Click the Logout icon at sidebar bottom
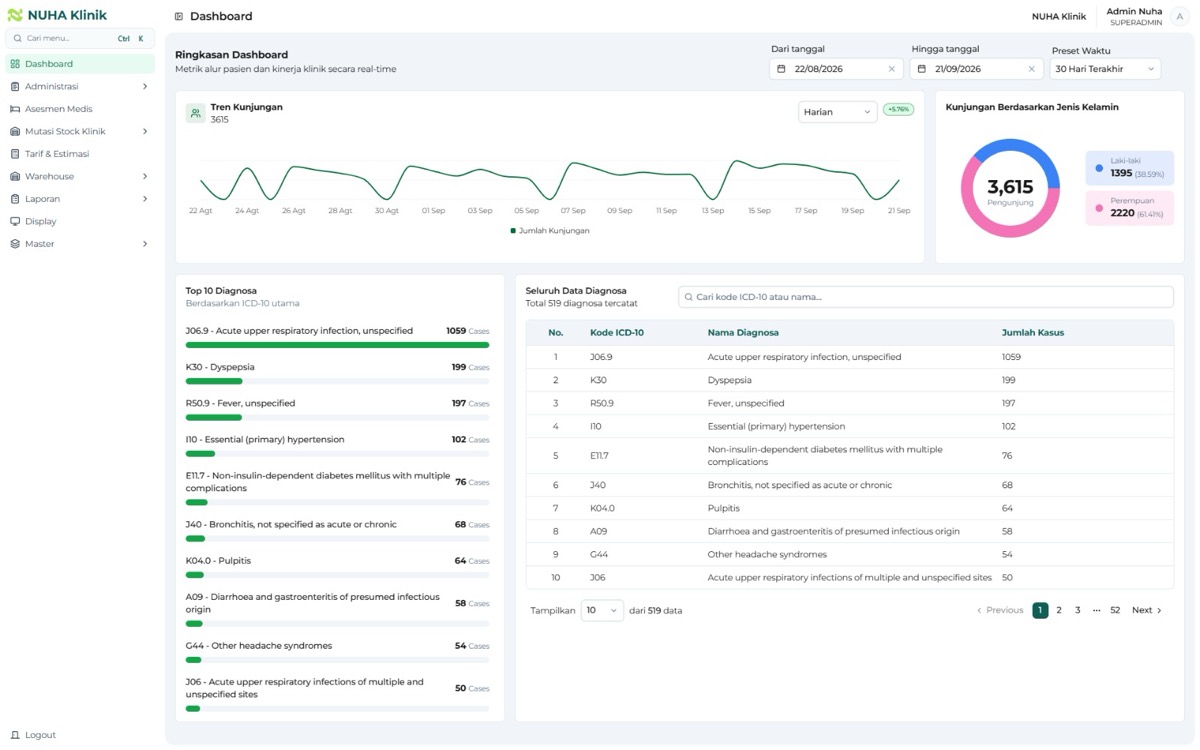 (x=15, y=735)
